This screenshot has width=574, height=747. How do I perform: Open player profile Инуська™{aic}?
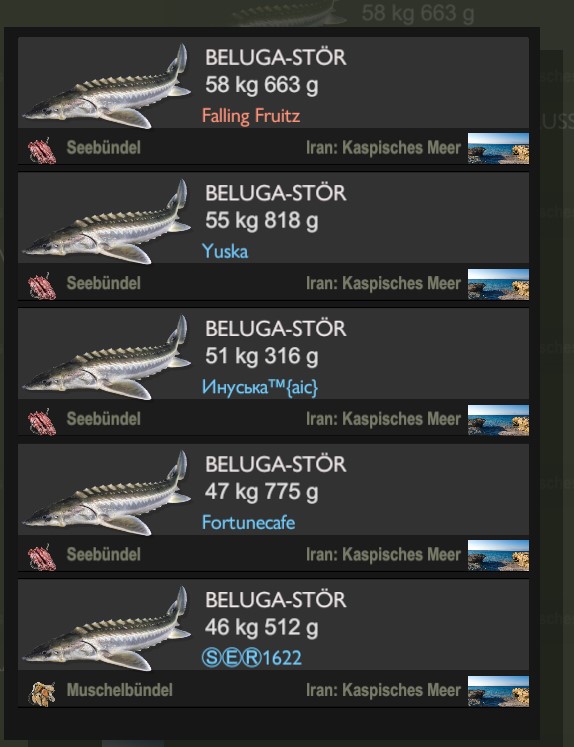(260, 387)
